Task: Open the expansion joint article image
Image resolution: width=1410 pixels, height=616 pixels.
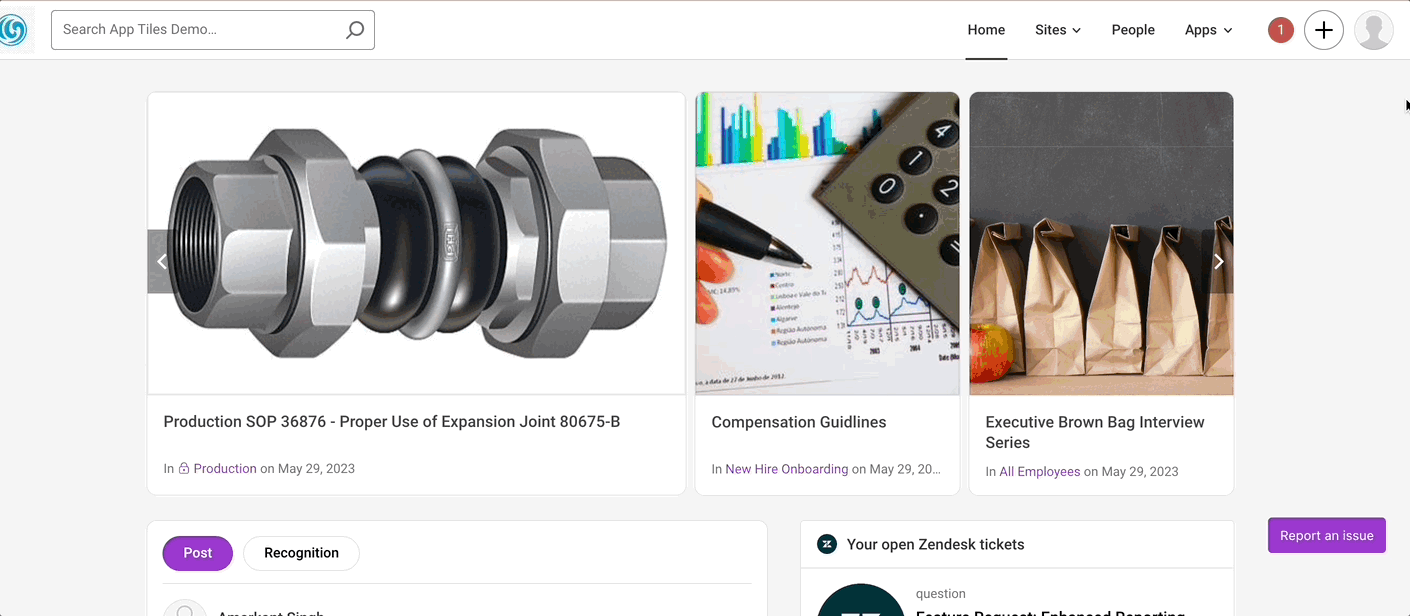Action: point(416,243)
